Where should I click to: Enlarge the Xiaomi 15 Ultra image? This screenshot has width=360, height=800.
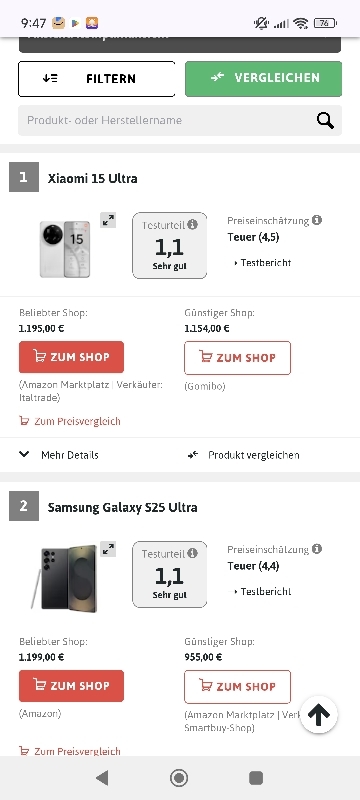108,220
